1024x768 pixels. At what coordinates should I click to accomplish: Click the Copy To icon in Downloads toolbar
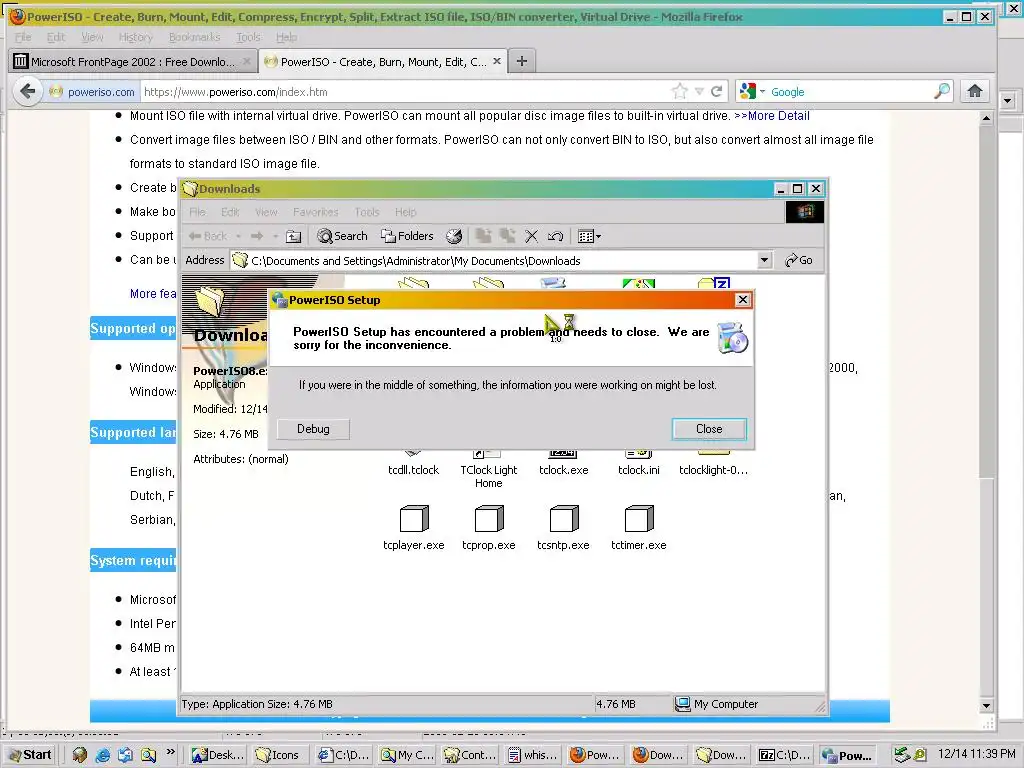[507, 236]
